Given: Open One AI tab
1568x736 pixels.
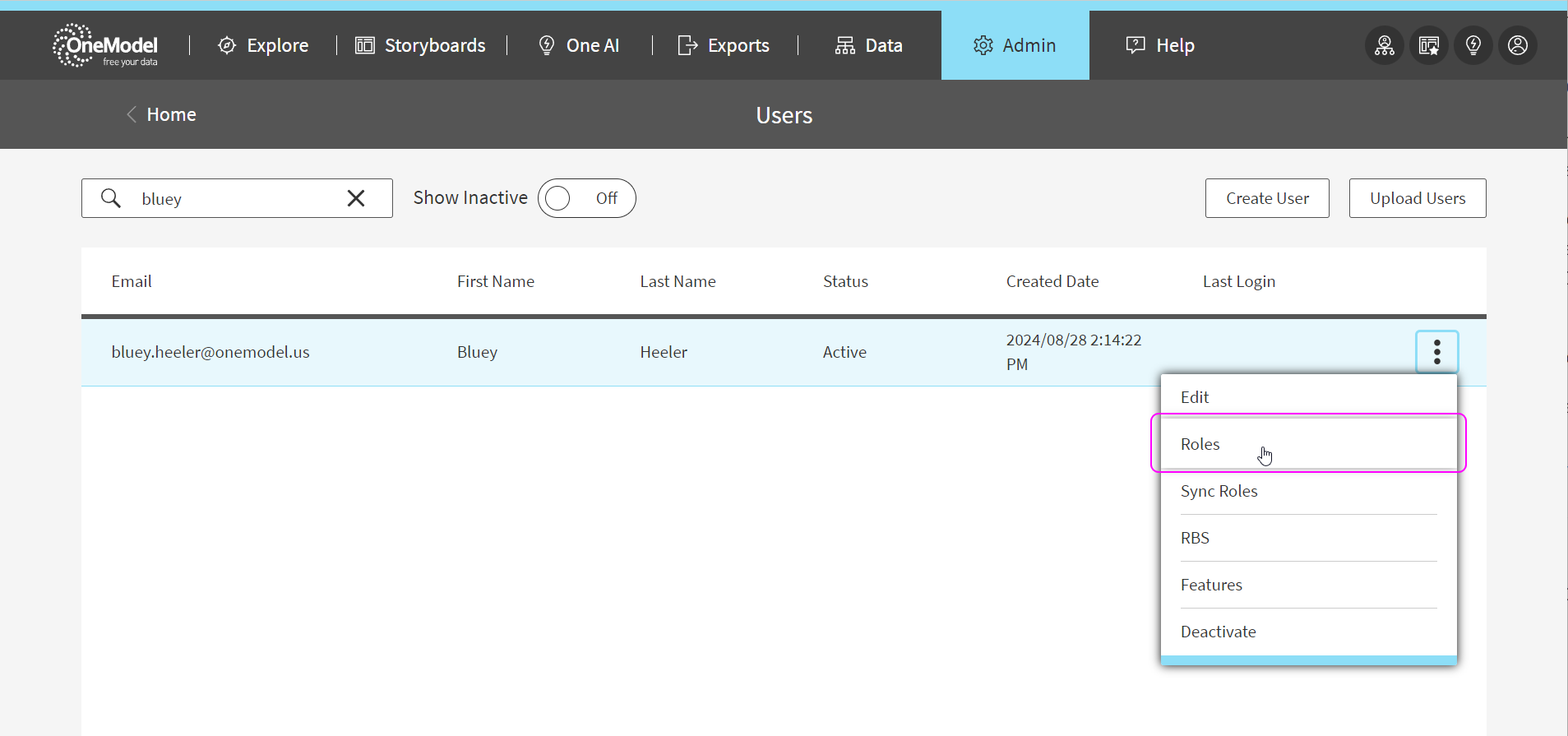Looking at the screenshot, I should coord(579,45).
